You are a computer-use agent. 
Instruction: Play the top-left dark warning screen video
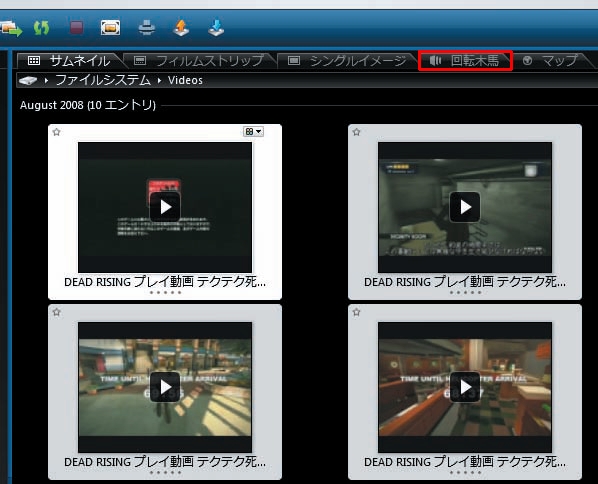165,207
